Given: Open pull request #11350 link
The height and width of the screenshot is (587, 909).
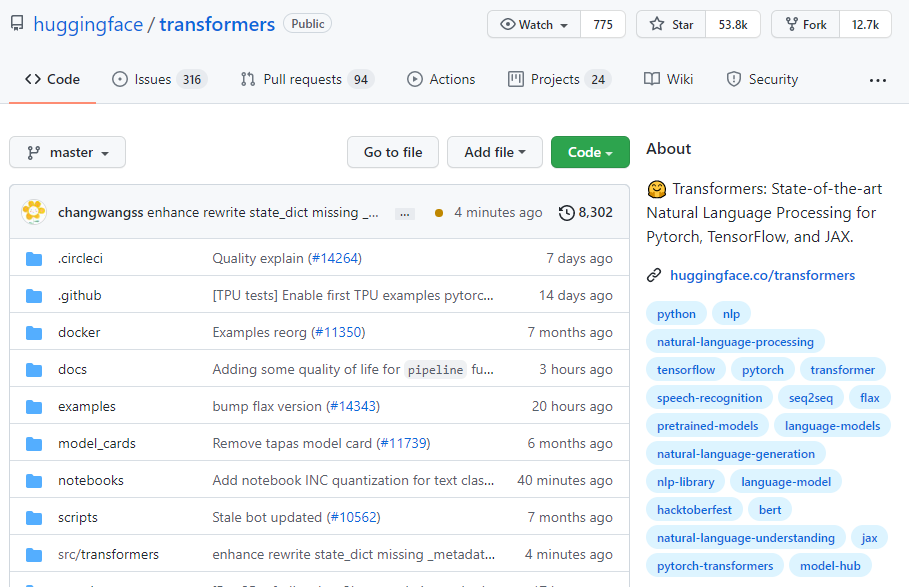Looking at the screenshot, I should pyautogui.click(x=339, y=333).
